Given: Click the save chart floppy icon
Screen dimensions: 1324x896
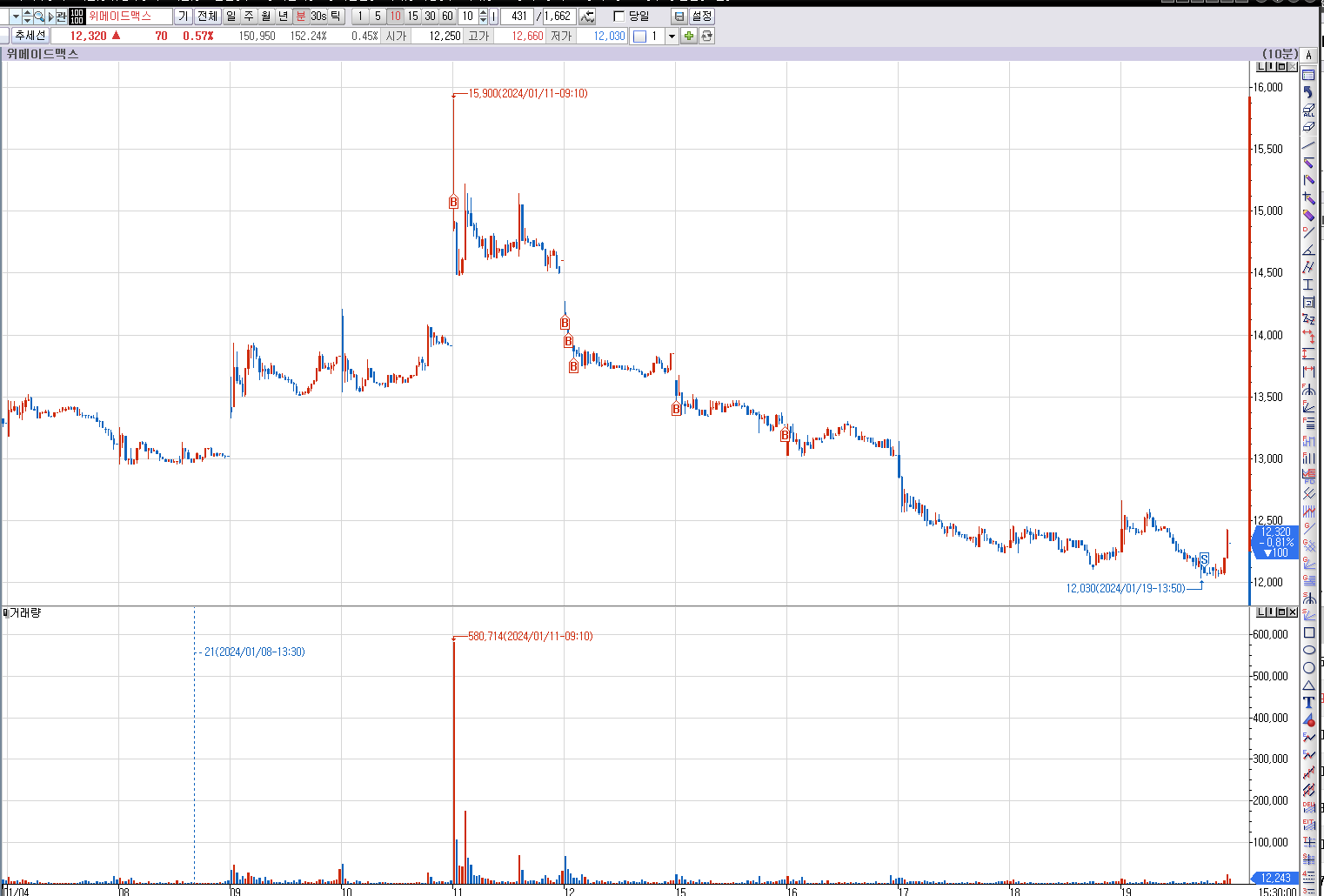Looking at the screenshot, I should click(x=679, y=17).
